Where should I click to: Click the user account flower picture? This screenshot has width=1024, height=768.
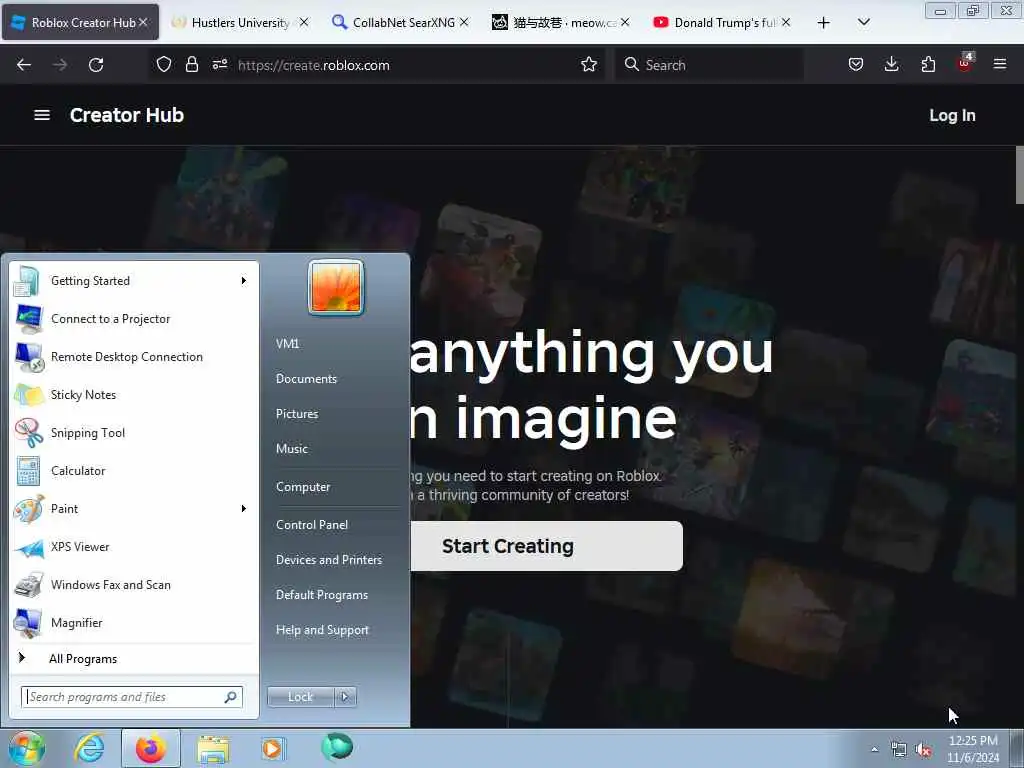pos(336,287)
